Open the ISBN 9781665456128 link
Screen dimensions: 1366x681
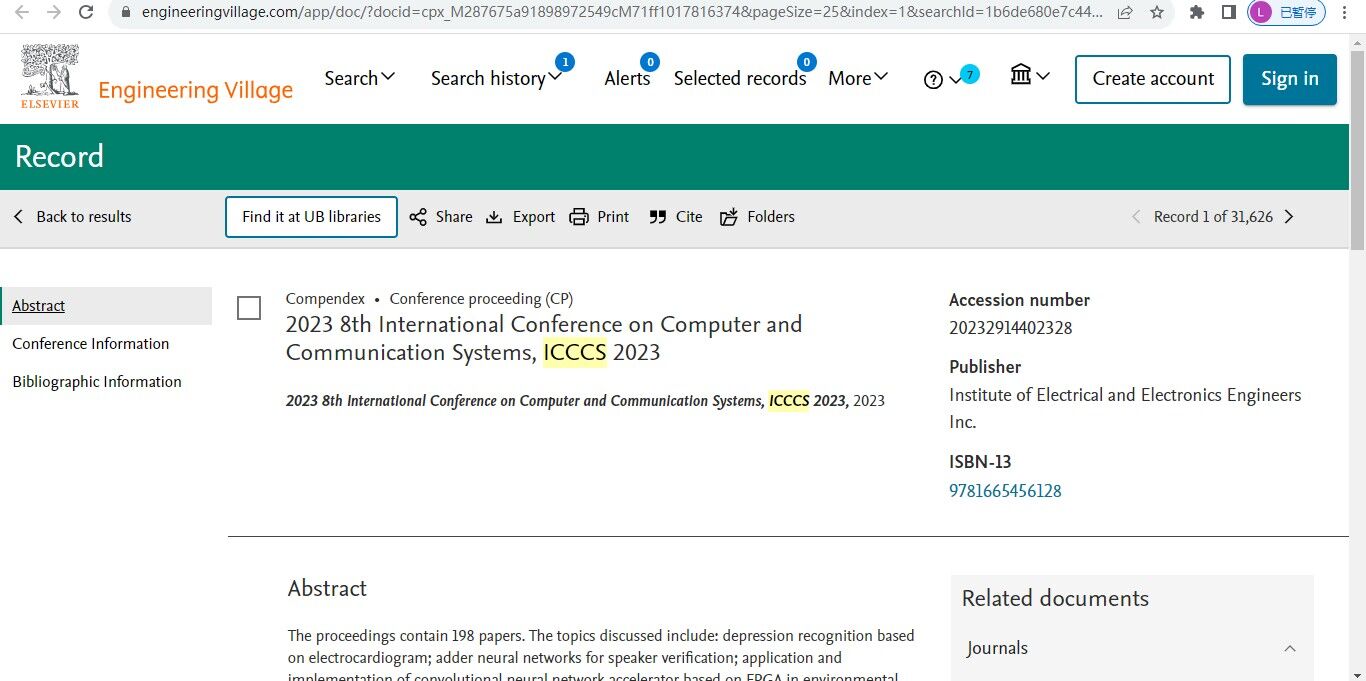(1005, 491)
